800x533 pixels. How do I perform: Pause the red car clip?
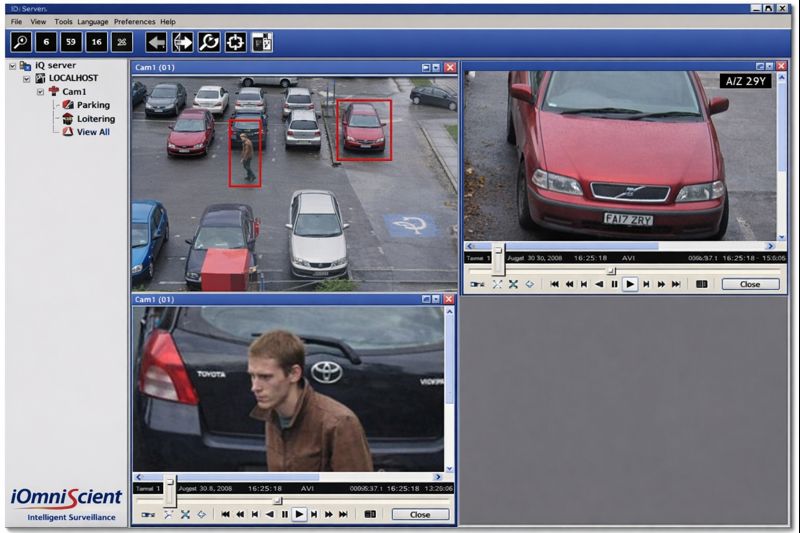point(614,284)
